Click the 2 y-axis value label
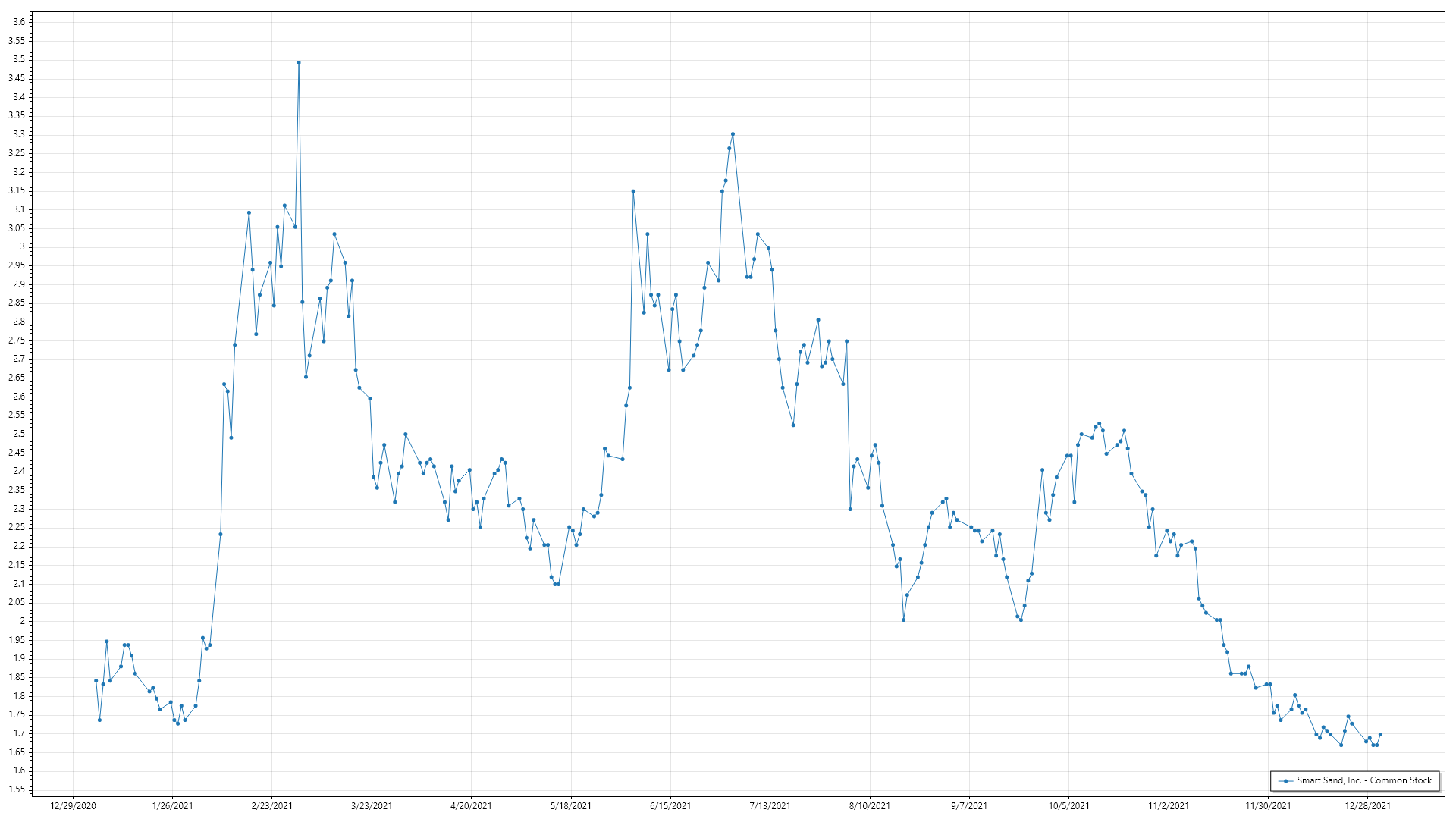The width and height of the screenshot is (1456, 819). click(22, 621)
